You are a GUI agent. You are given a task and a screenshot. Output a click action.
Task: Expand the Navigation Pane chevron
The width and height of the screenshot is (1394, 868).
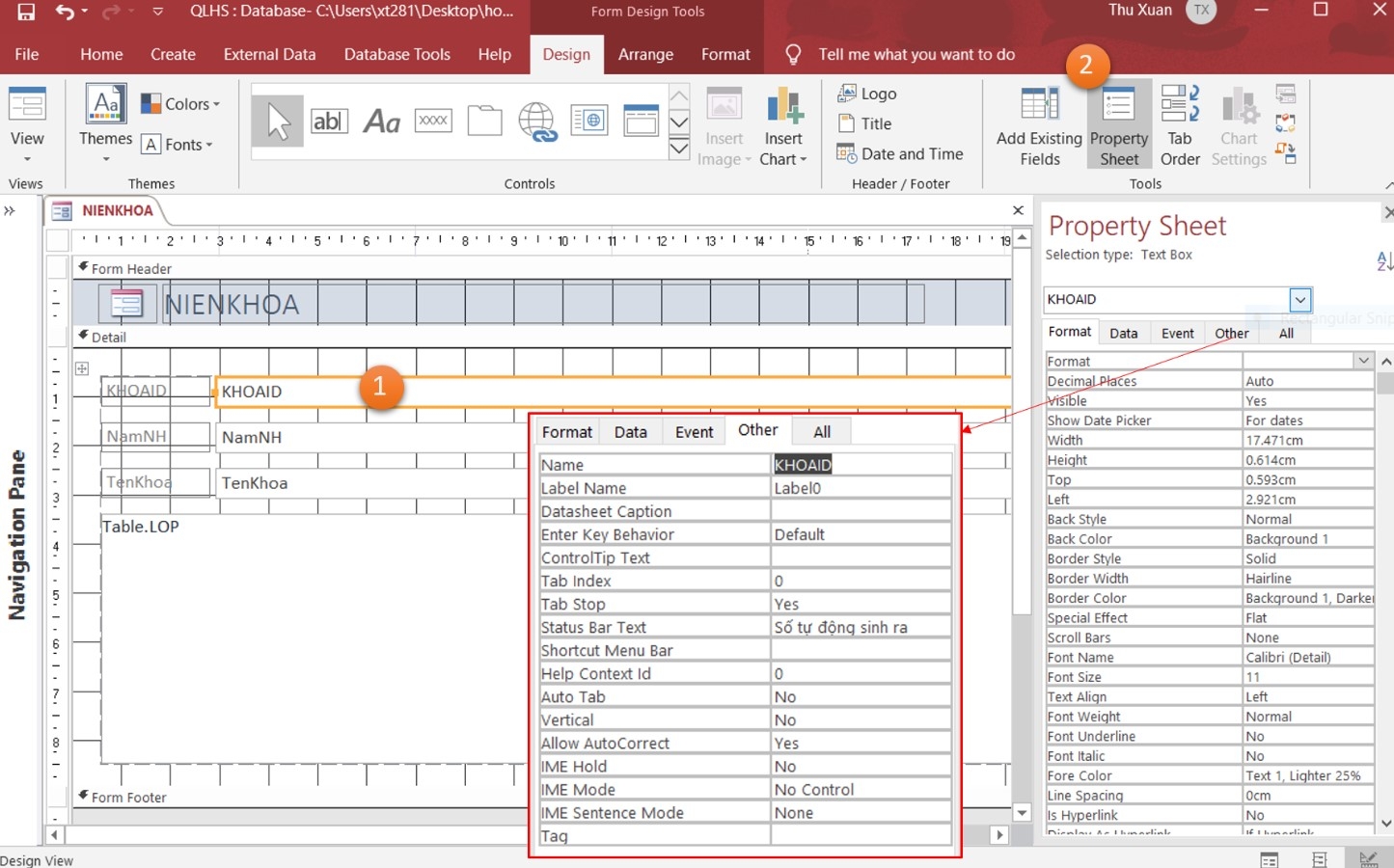click(x=10, y=210)
